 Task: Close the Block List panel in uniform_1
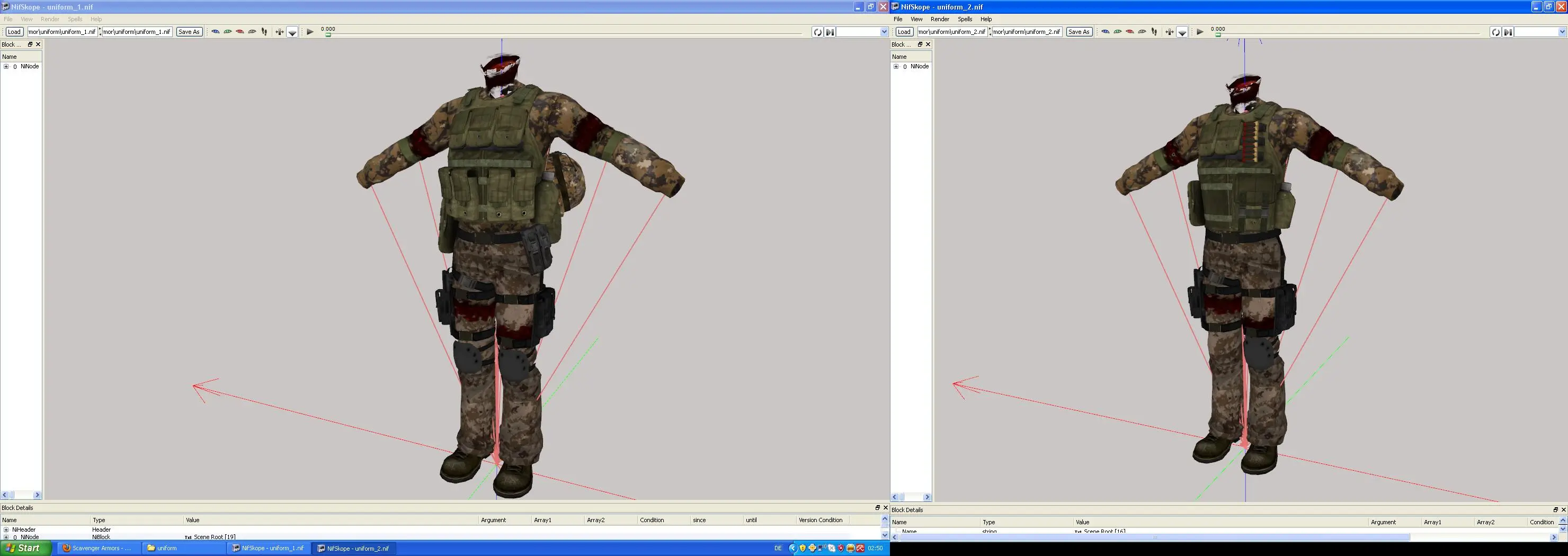[x=38, y=44]
